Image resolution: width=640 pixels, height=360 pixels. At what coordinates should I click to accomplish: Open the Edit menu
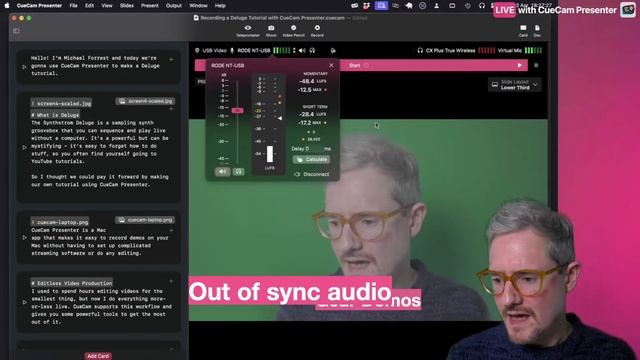(89, 6)
